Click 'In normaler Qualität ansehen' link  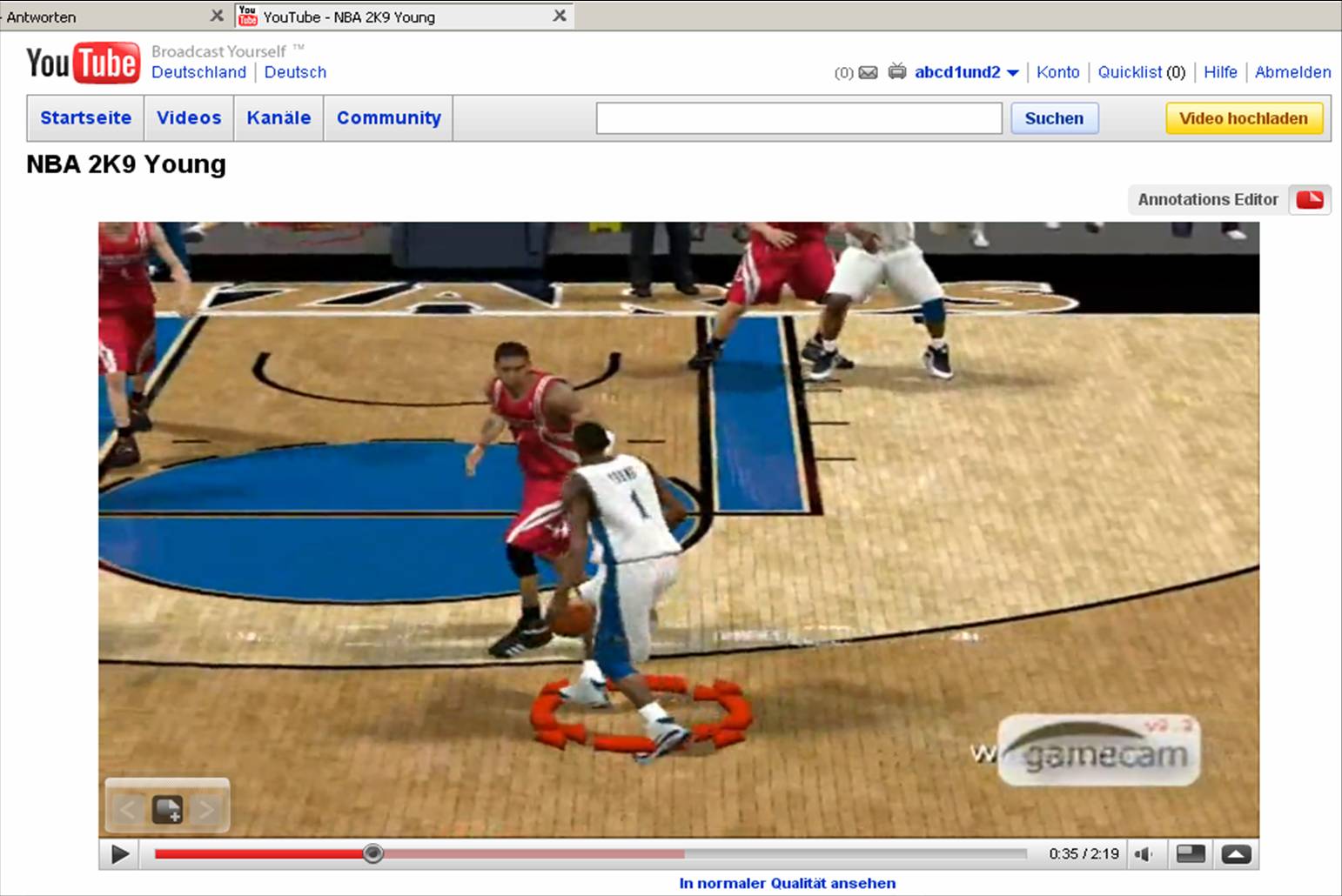click(x=787, y=883)
